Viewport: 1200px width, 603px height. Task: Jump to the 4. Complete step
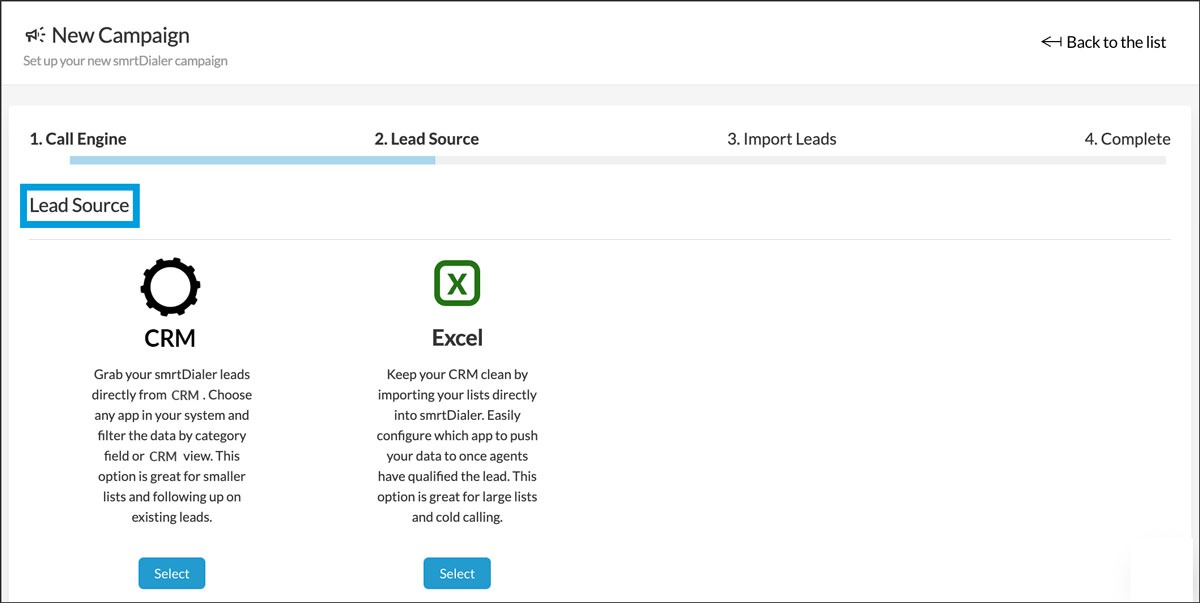click(1126, 139)
